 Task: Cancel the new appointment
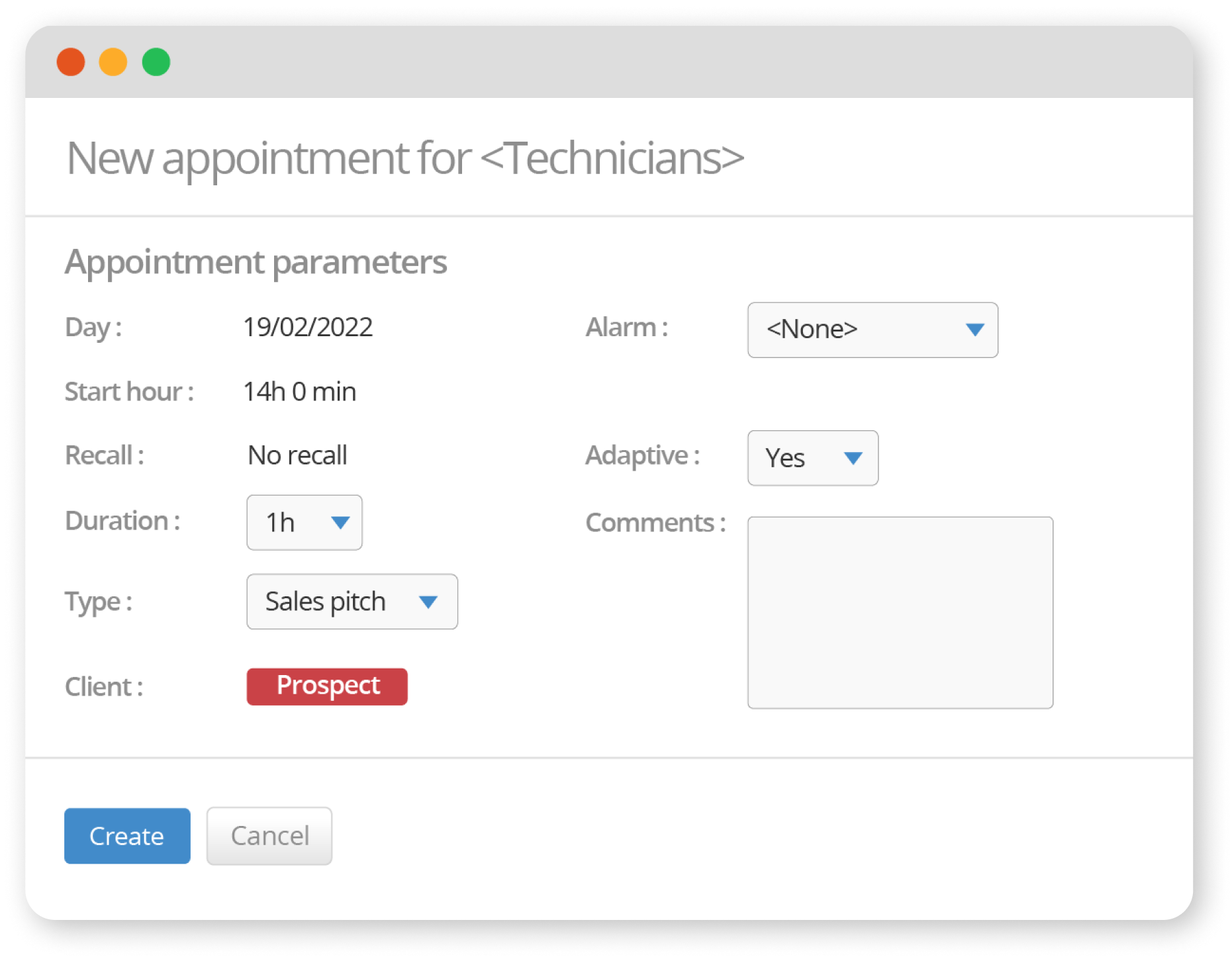pyautogui.click(x=269, y=835)
